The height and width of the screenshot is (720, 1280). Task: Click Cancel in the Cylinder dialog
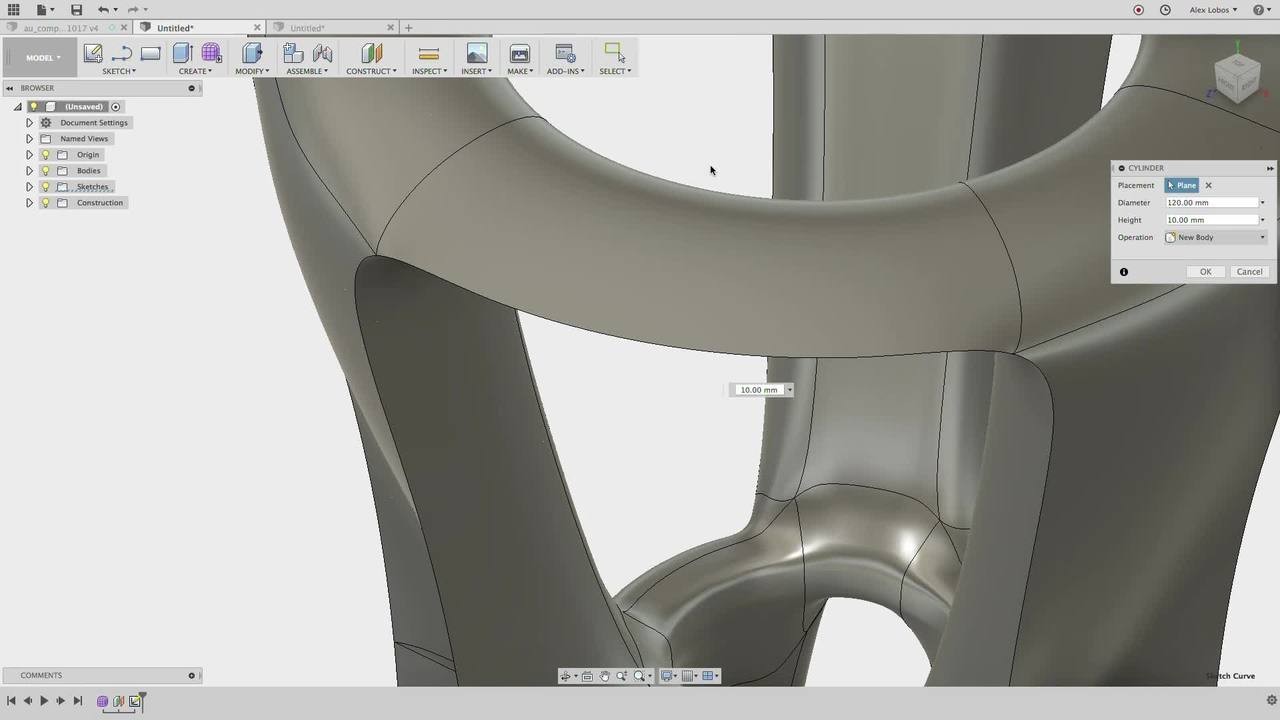pos(1249,272)
